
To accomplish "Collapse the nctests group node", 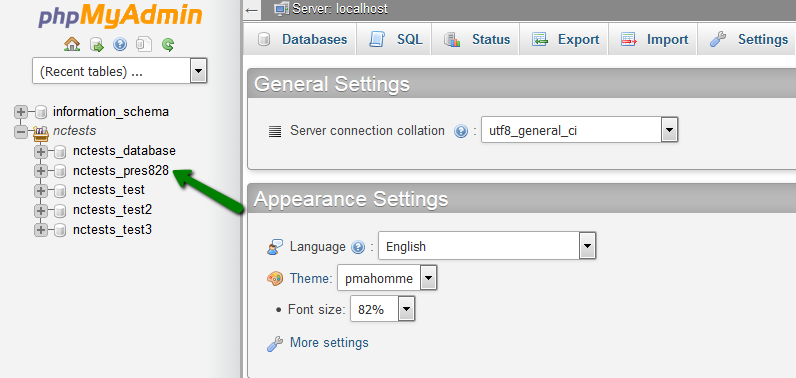I will 21,131.
